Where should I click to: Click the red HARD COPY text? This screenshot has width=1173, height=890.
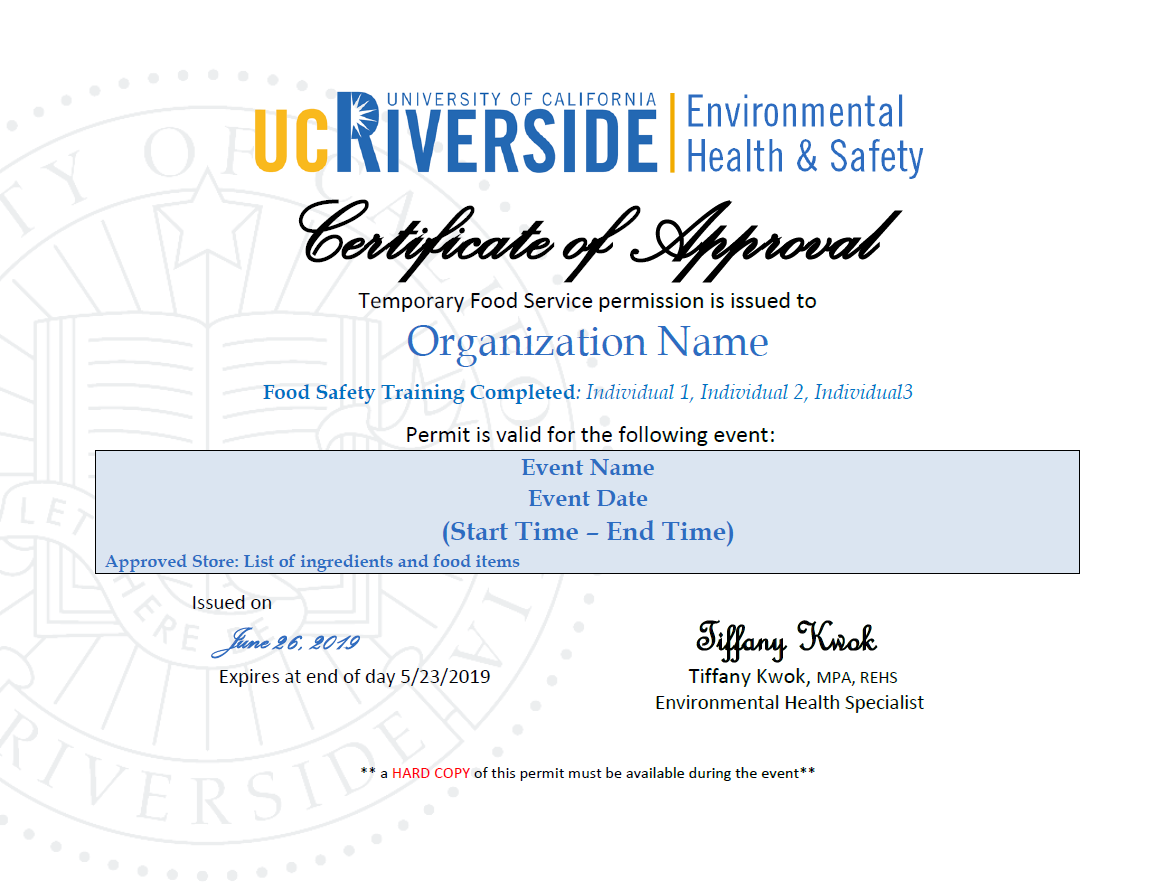pyautogui.click(x=431, y=773)
